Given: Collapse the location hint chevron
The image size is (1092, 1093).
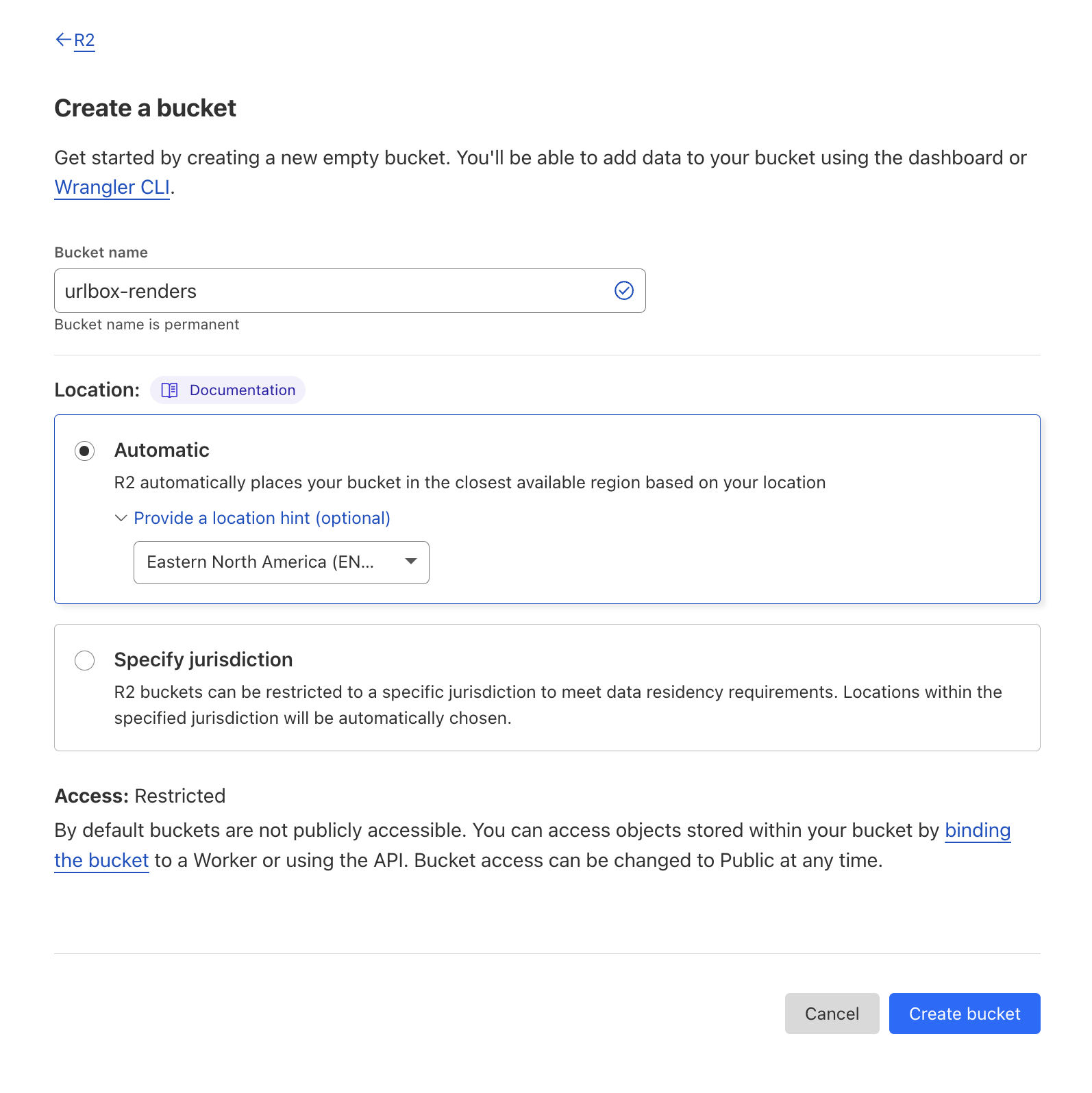Looking at the screenshot, I should (121, 518).
